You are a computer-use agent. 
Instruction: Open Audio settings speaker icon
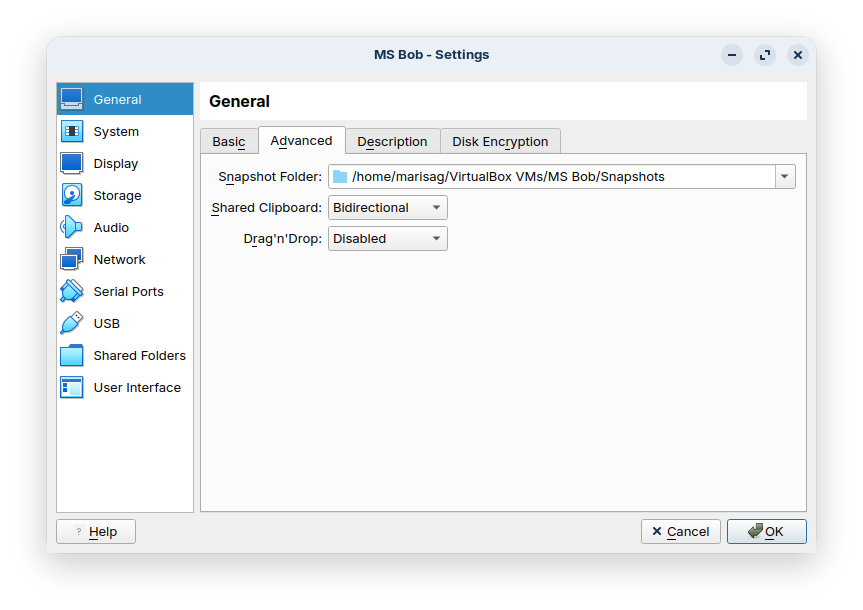pyautogui.click(x=72, y=227)
